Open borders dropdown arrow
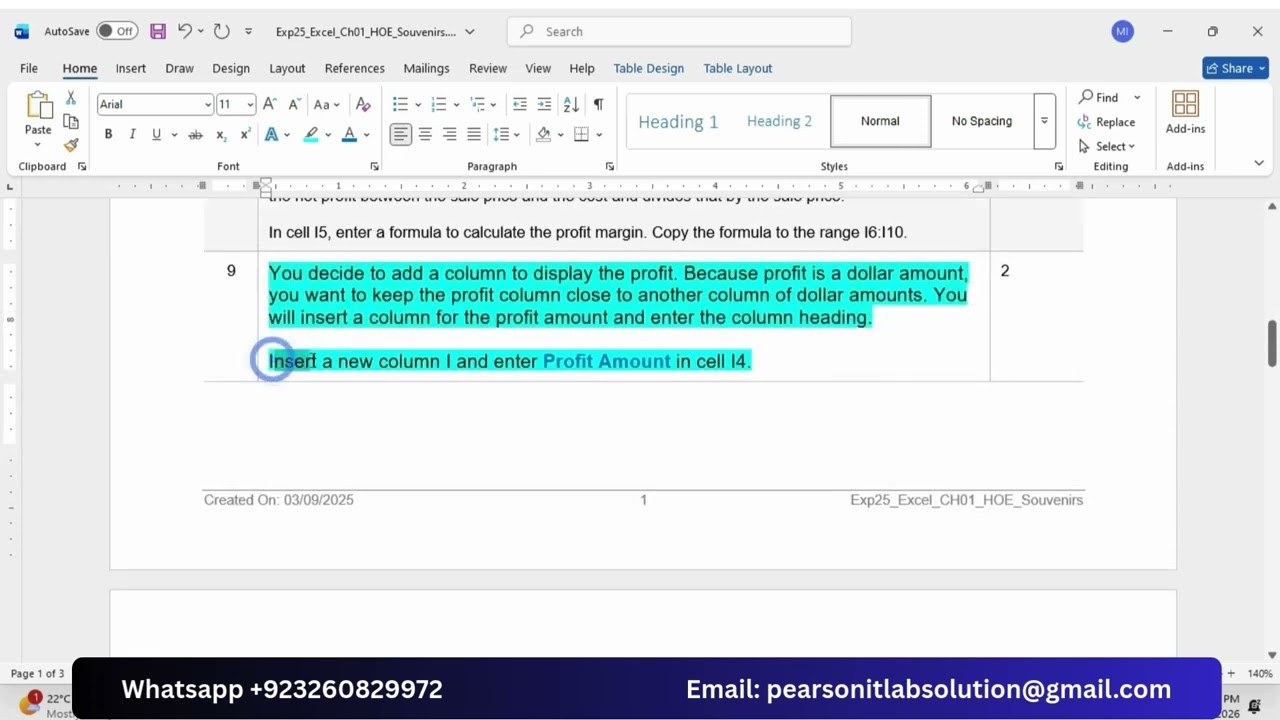The image size is (1280, 720). (x=599, y=134)
